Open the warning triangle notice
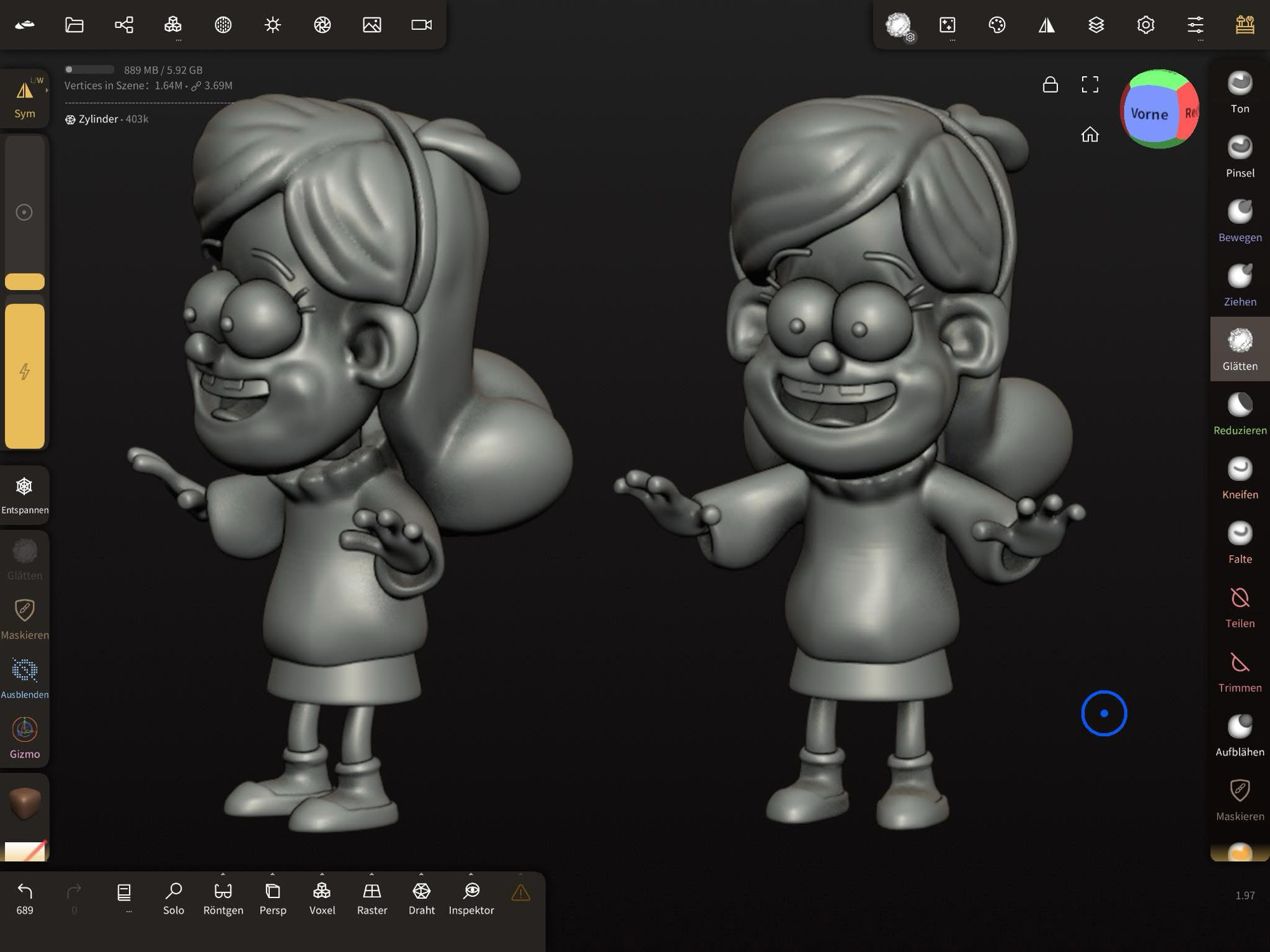The height and width of the screenshot is (952, 1270). tap(521, 893)
